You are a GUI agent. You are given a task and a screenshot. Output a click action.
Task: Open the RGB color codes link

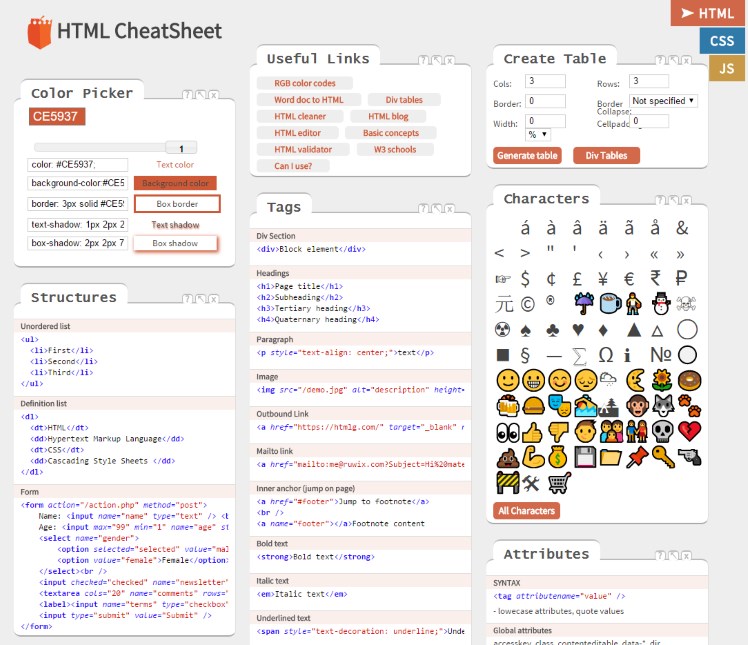(x=304, y=83)
